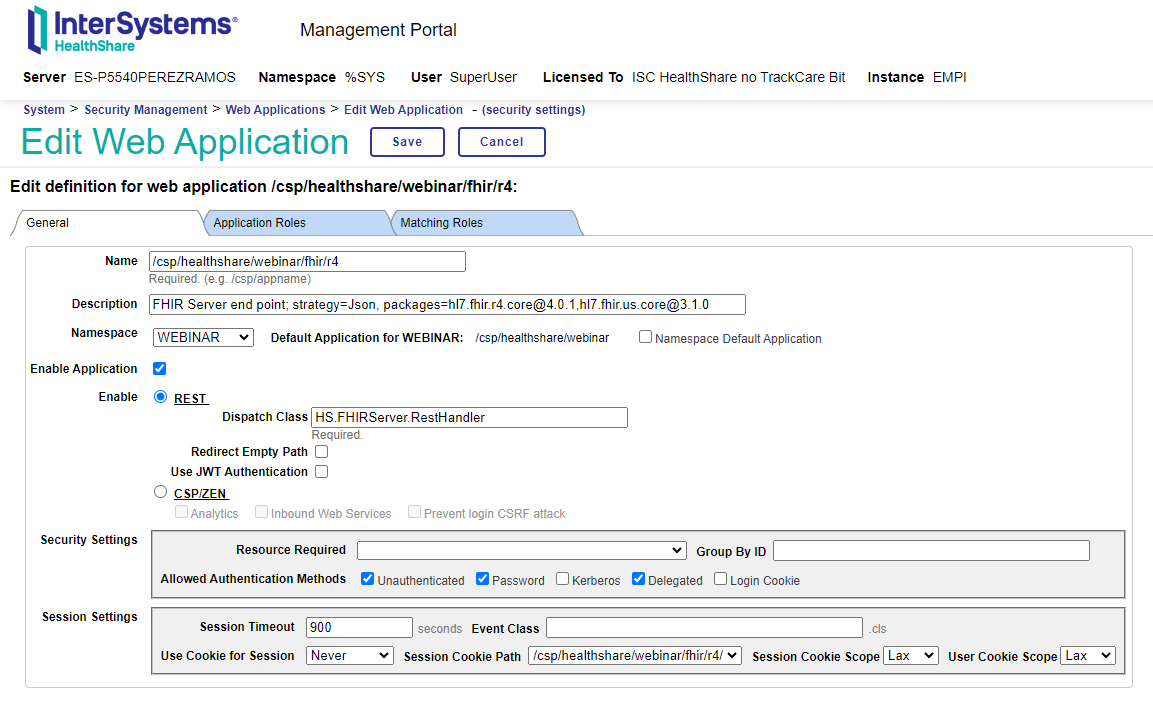Check the Redirect Empty Path box
The height and width of the screenshot is (708, 1153).
click(321, 452)
